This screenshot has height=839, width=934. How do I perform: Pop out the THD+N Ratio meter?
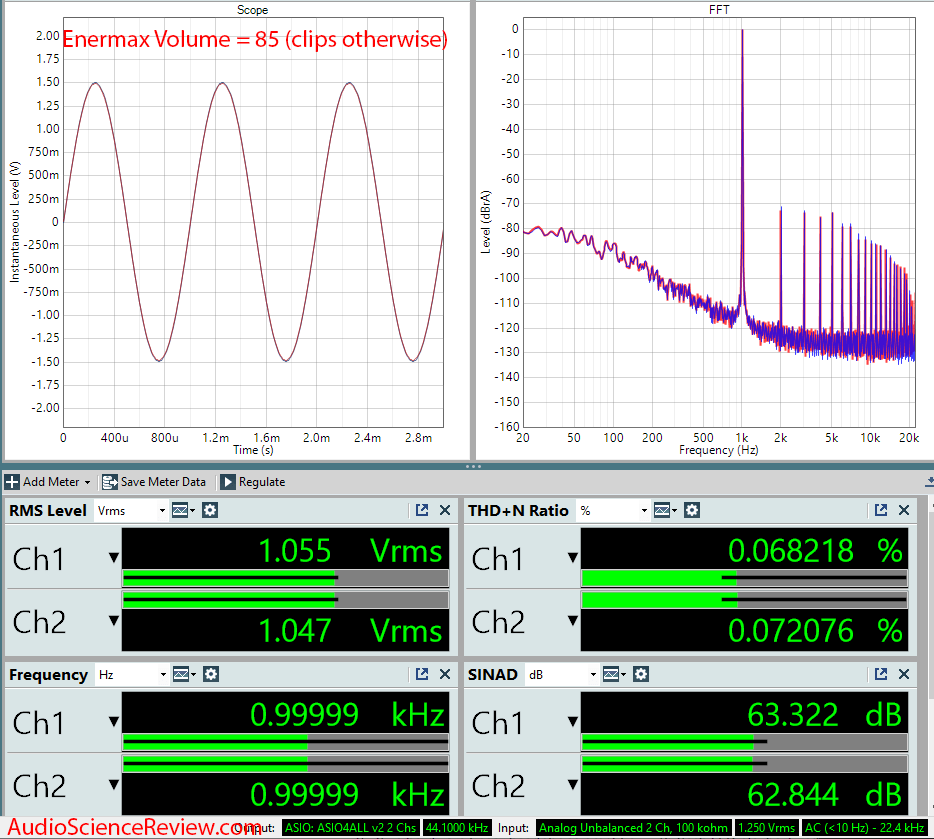(881, 510)
